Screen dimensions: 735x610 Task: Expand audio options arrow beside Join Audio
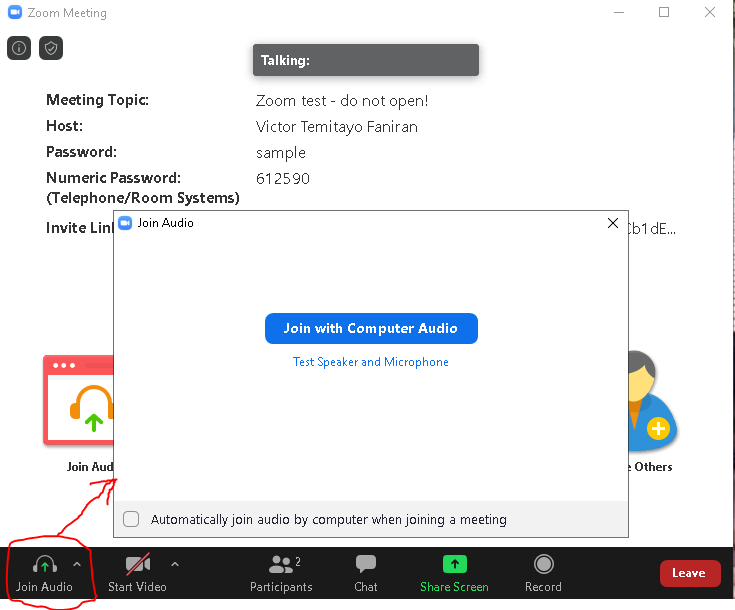[77, 564]
